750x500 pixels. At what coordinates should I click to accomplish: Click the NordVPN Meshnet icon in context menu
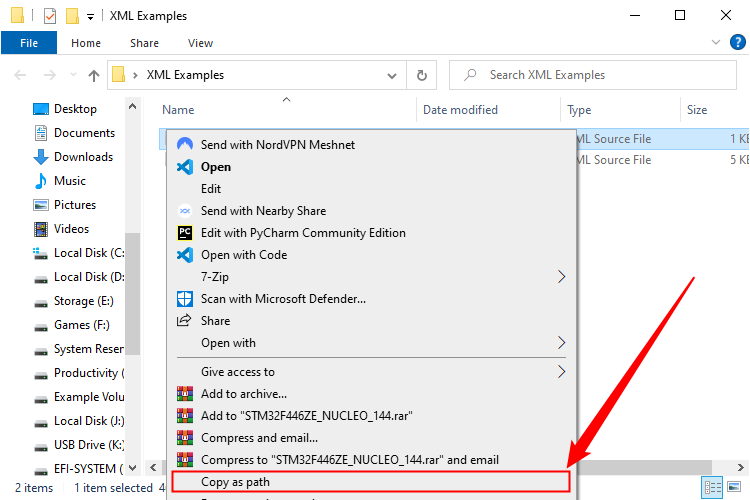click(x=184, y=145)
